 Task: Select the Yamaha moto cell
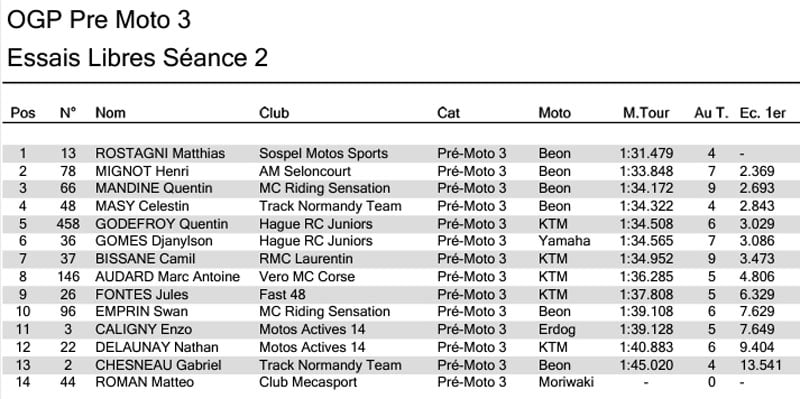pos(564,241)
